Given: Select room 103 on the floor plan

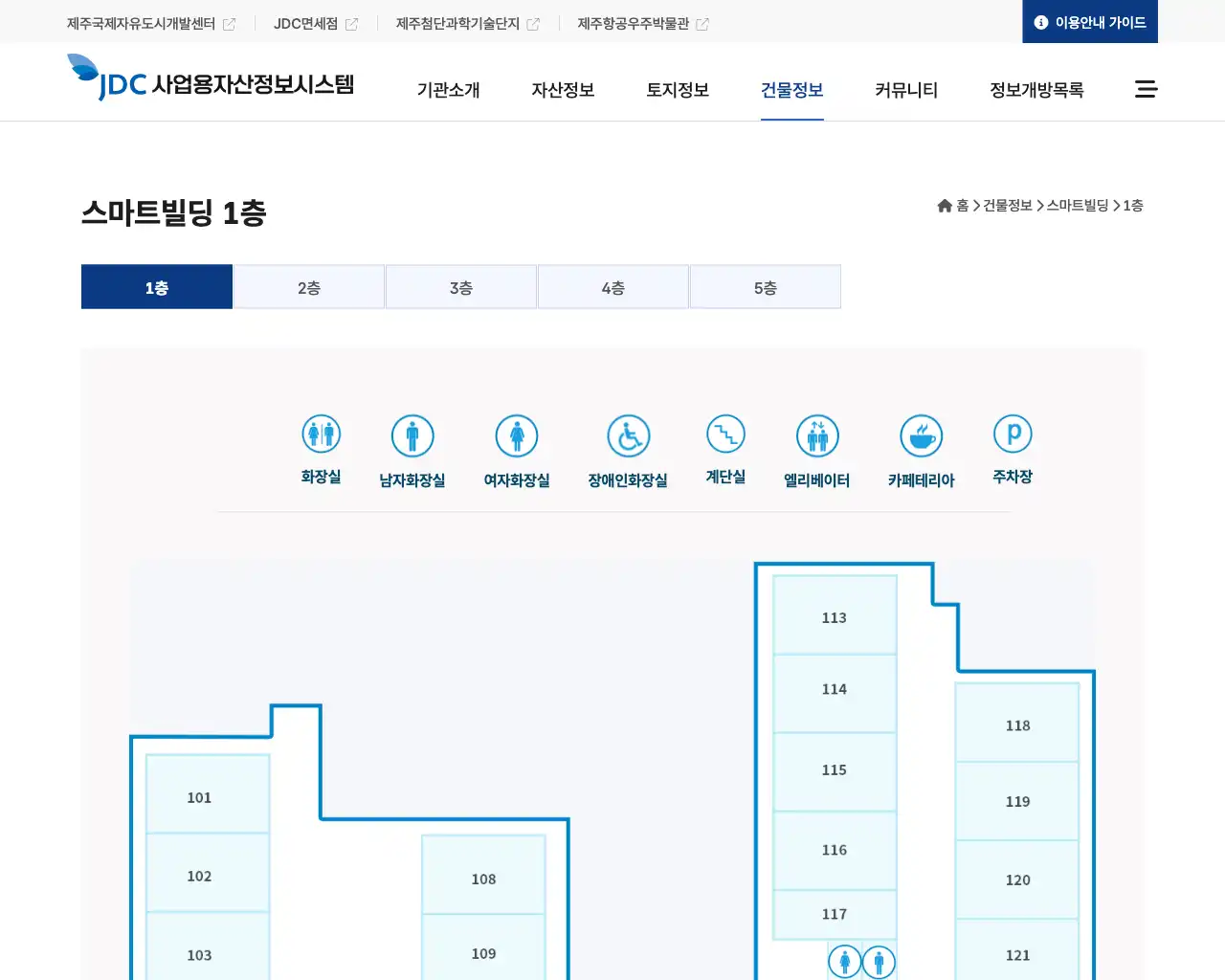Looking at the screenshot, I should [x=208, y=947].
